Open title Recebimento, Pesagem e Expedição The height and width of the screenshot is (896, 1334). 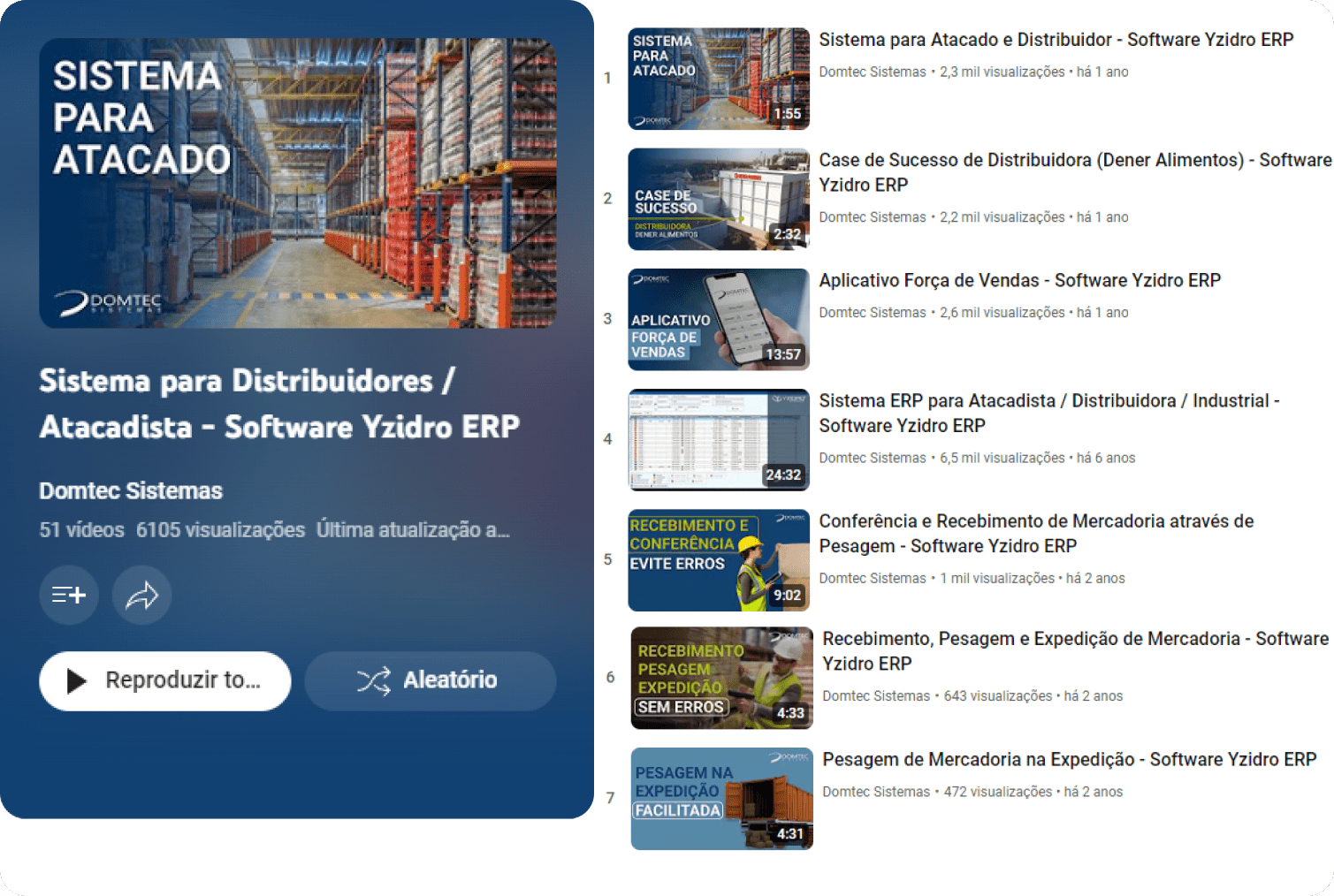pyautogui.click(x=1076, y=651)
